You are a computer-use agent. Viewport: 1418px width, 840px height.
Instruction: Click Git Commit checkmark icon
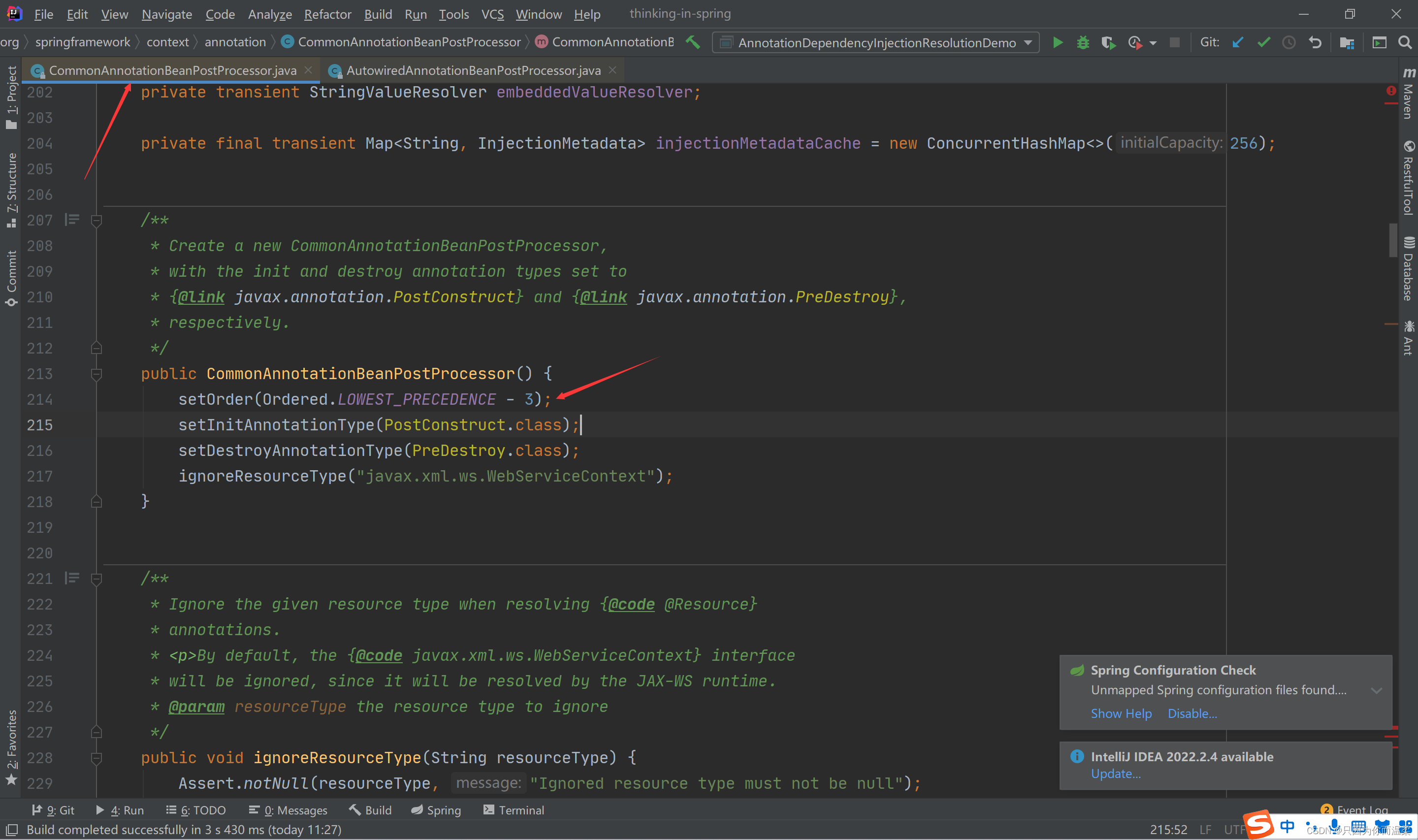tap(1263, 42)
